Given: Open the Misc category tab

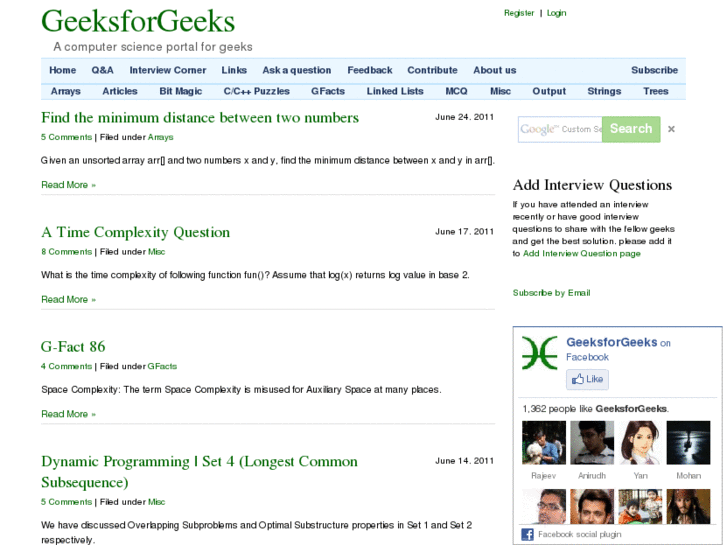Looking at the screenshot, I should click(500, 91).
